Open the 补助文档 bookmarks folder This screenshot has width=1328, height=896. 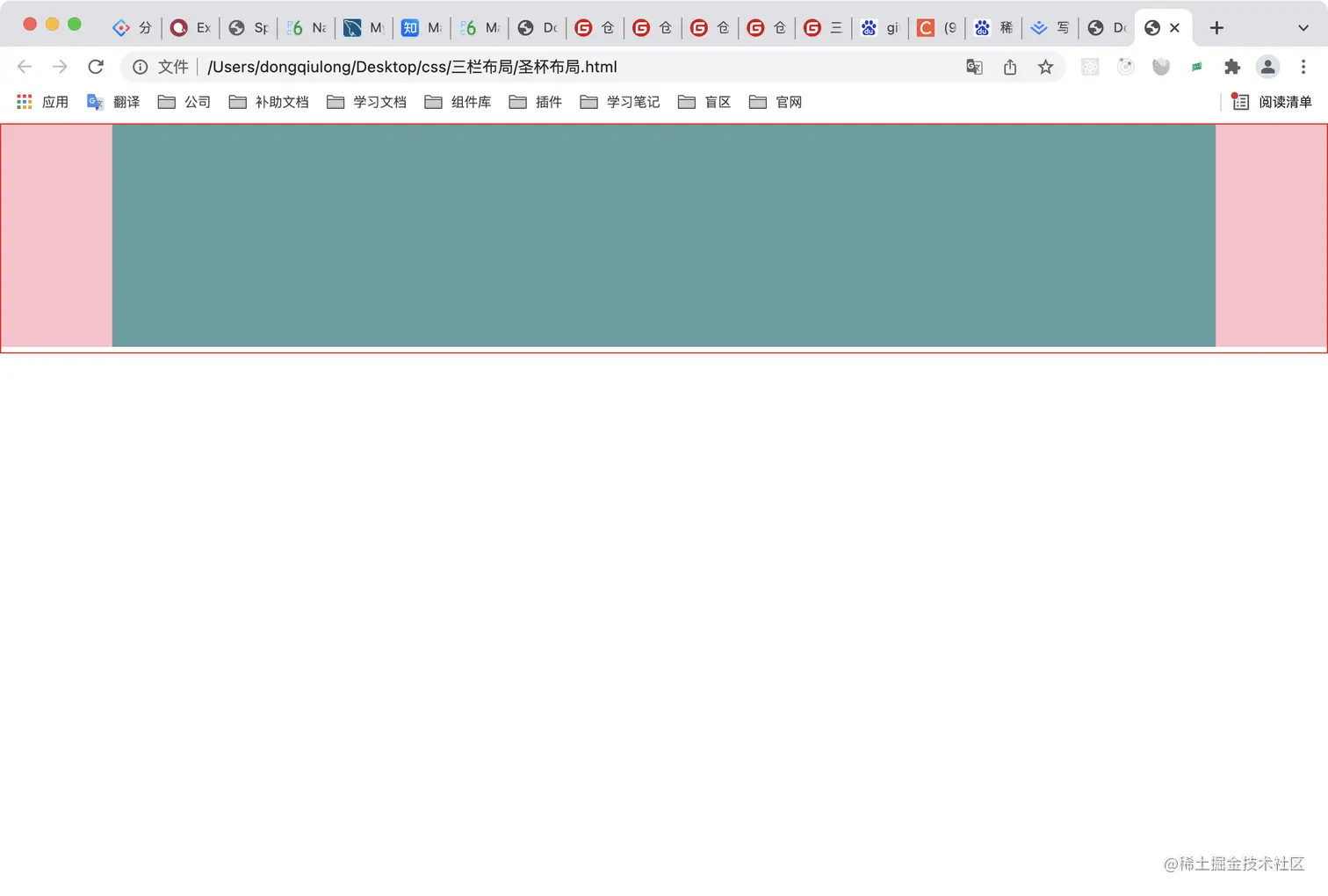click(269, 102)
